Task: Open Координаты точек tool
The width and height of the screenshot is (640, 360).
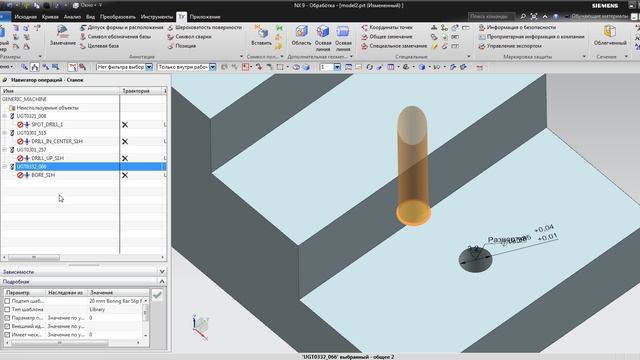Action: click(387, 27)
